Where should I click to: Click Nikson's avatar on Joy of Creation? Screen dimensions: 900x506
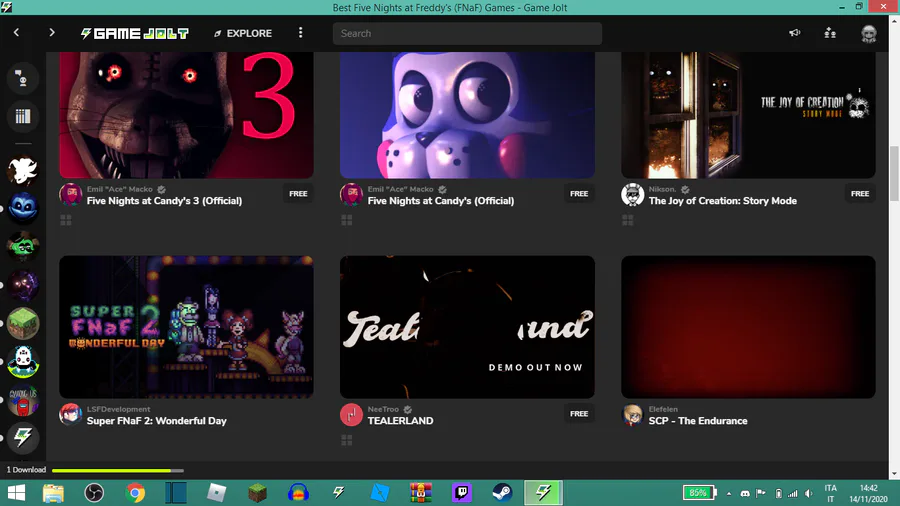click(633, 194)
